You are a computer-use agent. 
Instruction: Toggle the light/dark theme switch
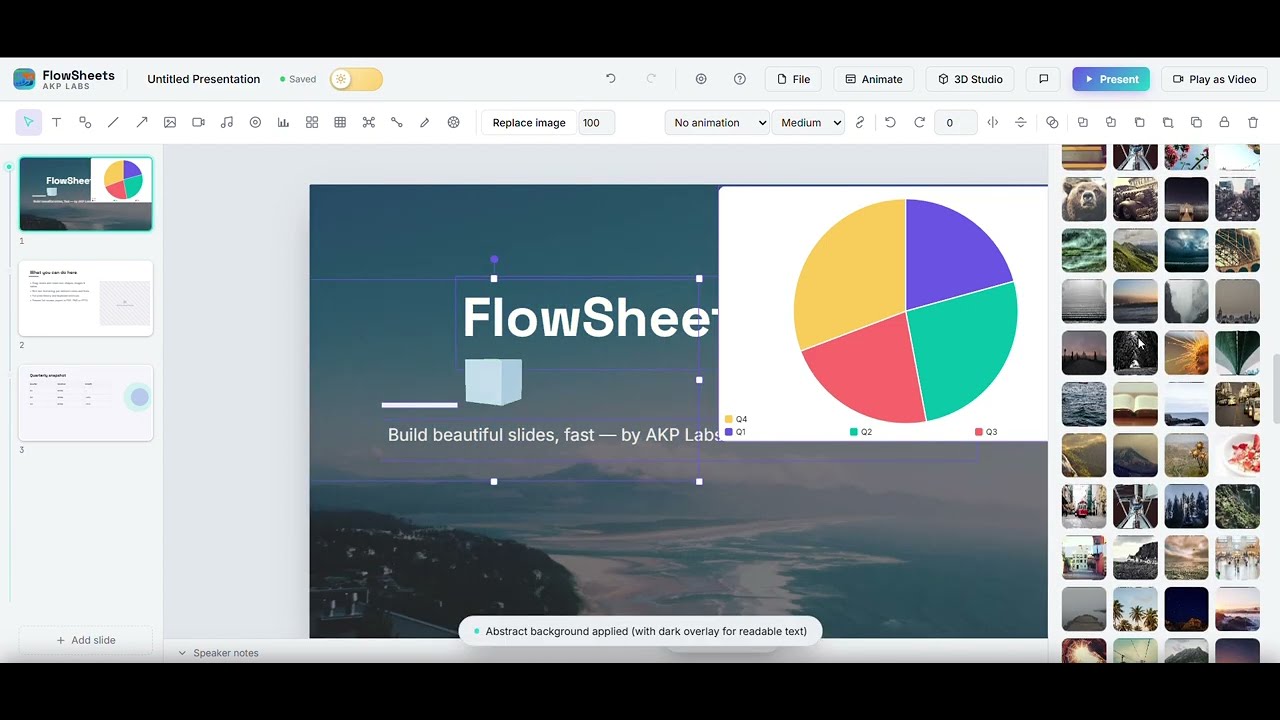click(356, 79)
